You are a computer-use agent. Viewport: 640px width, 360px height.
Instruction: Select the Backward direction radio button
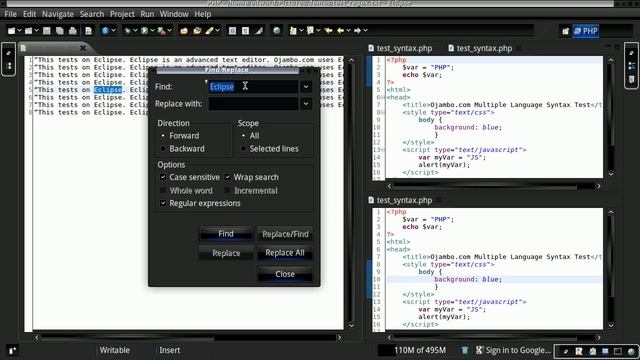click(x=163, y=149)
